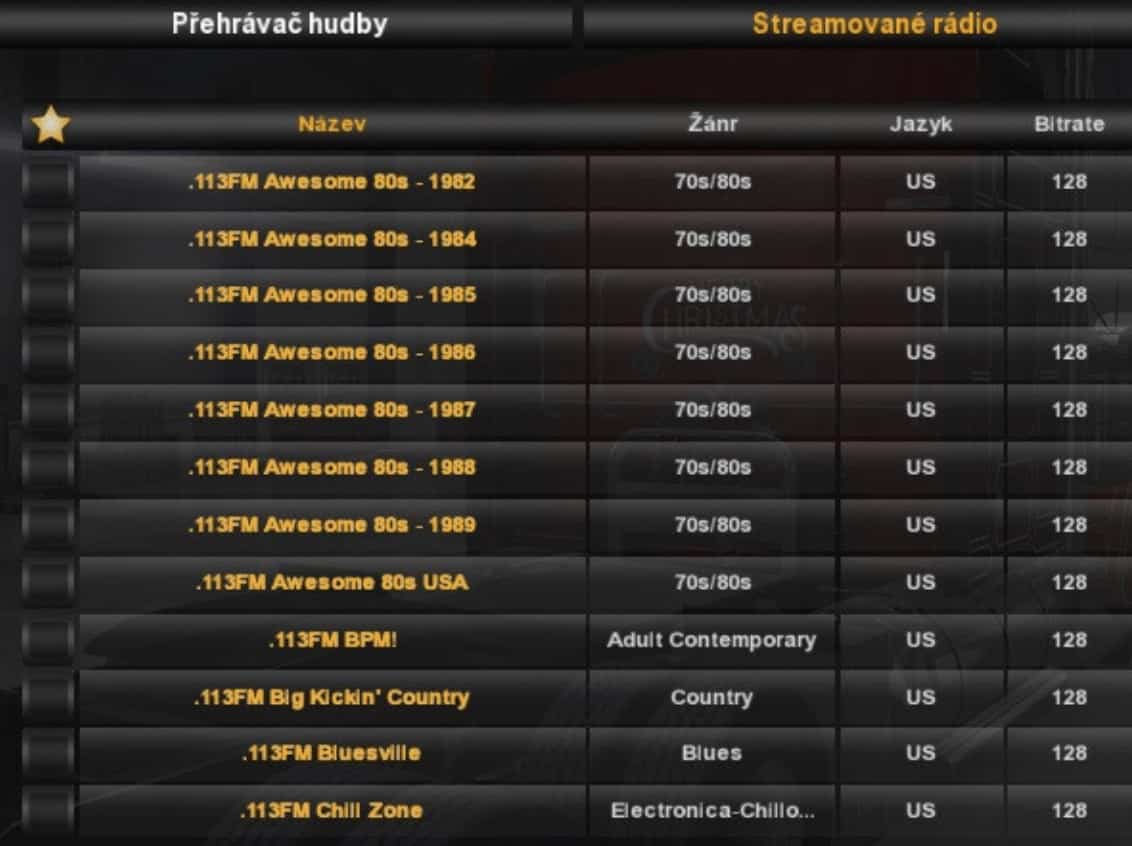
Task: Click the truncated Electronica-Chillo... genre cell
Action: (x=712, y=811)
